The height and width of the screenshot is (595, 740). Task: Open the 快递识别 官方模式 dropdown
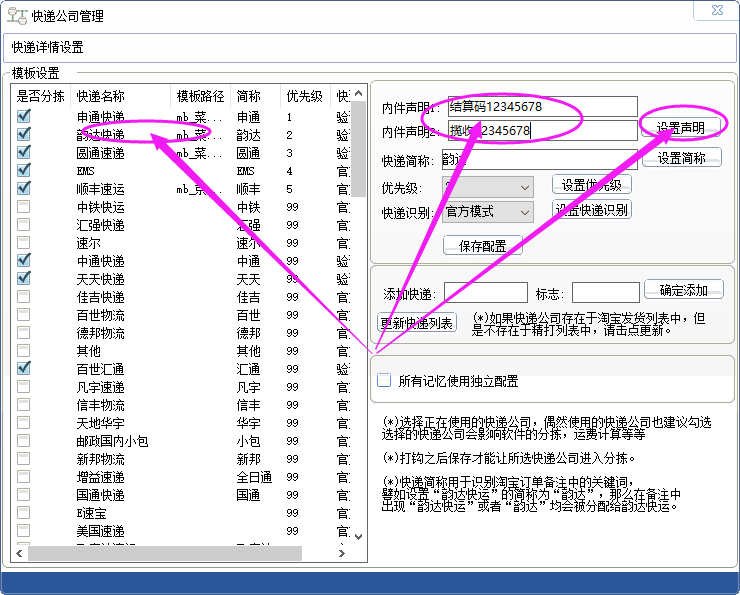coord(488,212)
